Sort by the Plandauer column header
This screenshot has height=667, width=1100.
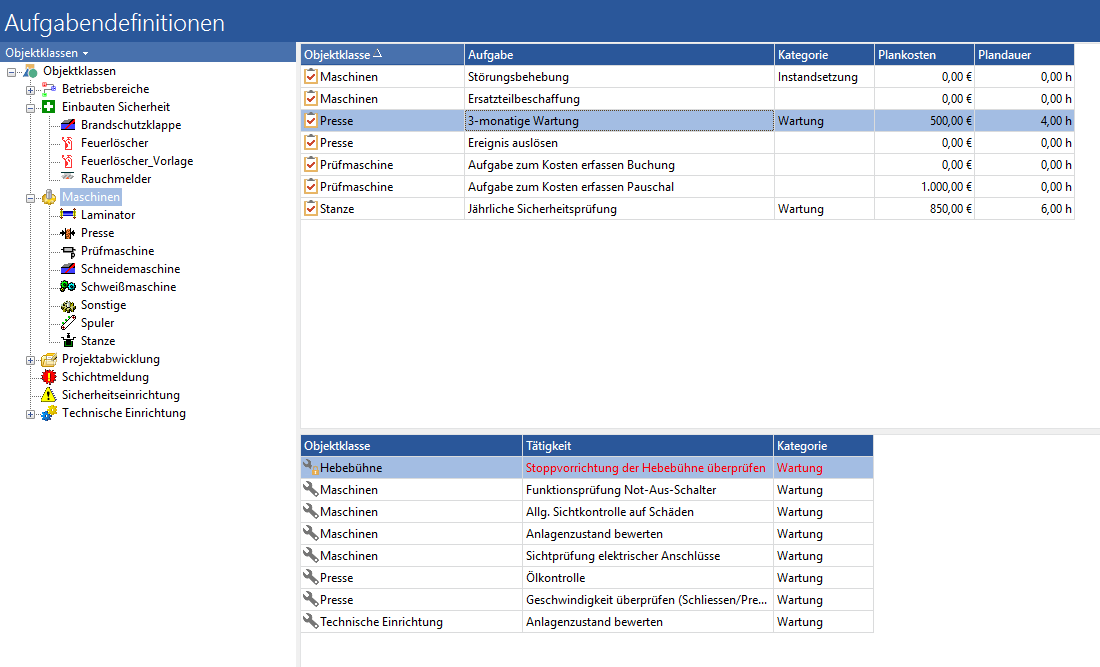point(1024,55)
